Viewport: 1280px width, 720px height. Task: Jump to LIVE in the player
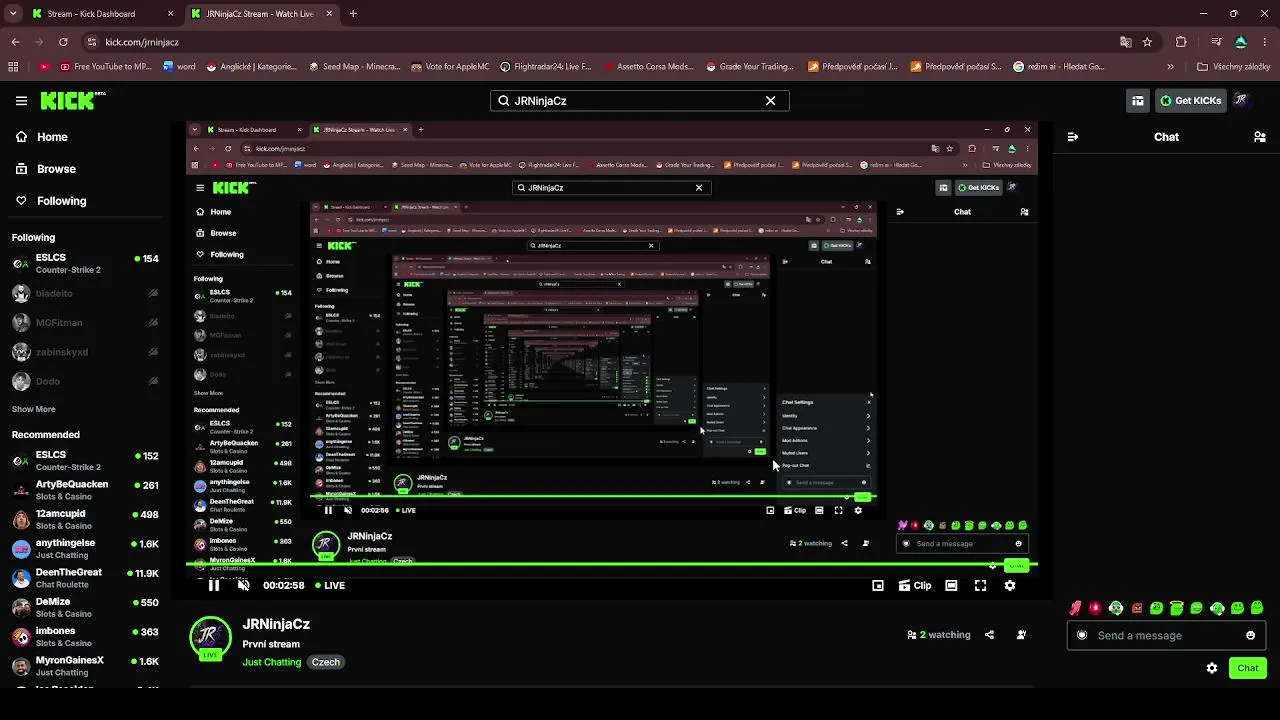[330, 586]
